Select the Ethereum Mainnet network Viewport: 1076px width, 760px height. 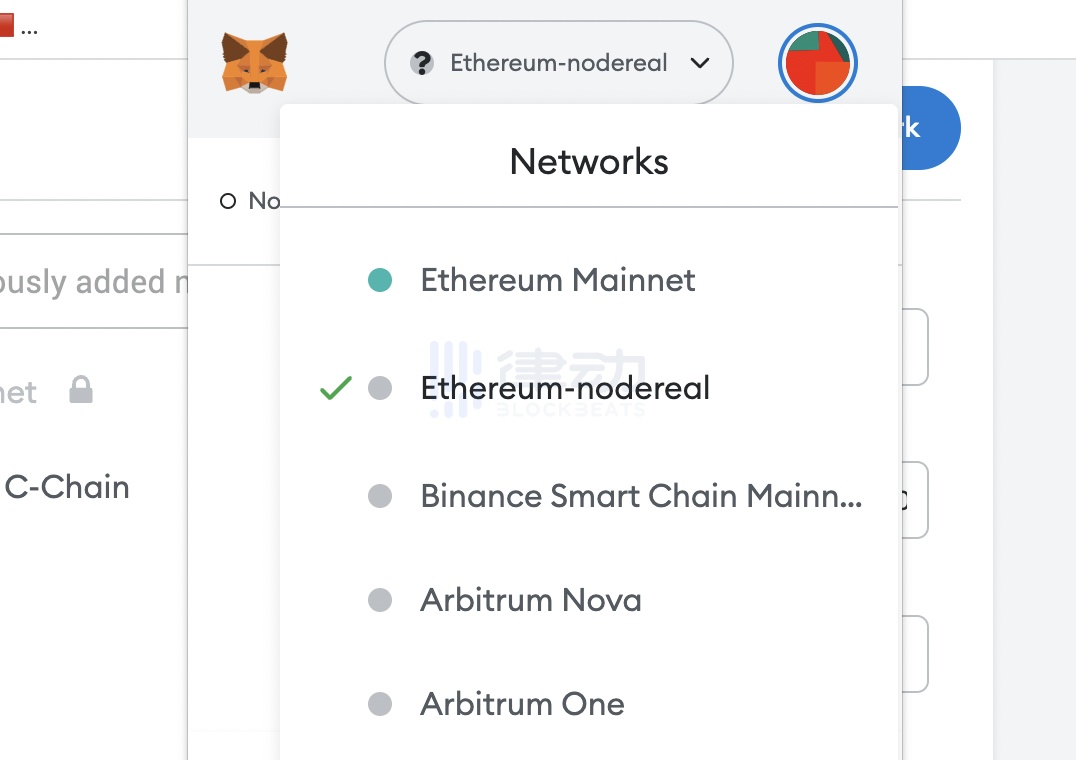point(557,280)
